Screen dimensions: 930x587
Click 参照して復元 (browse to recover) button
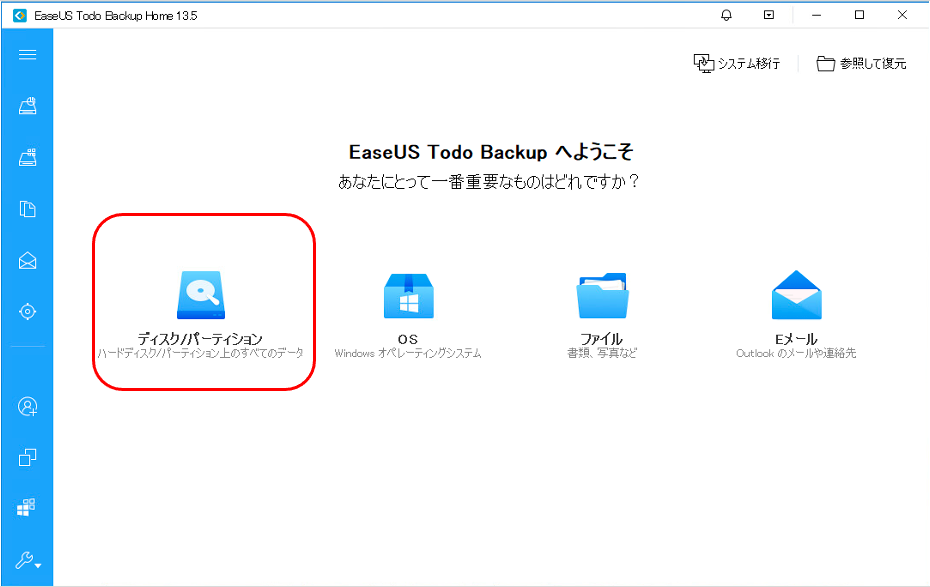(861, 63)
